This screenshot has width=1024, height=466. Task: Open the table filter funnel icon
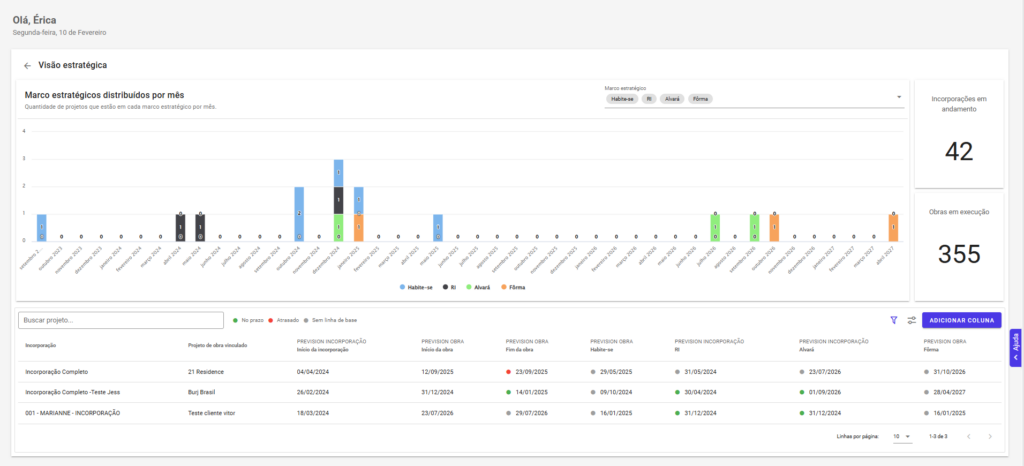coord(894,320)
